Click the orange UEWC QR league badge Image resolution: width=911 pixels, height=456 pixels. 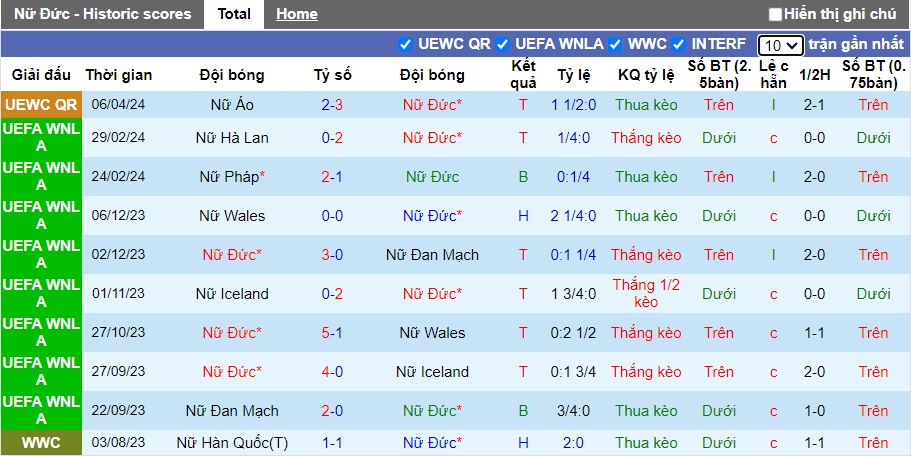(41, 105)
